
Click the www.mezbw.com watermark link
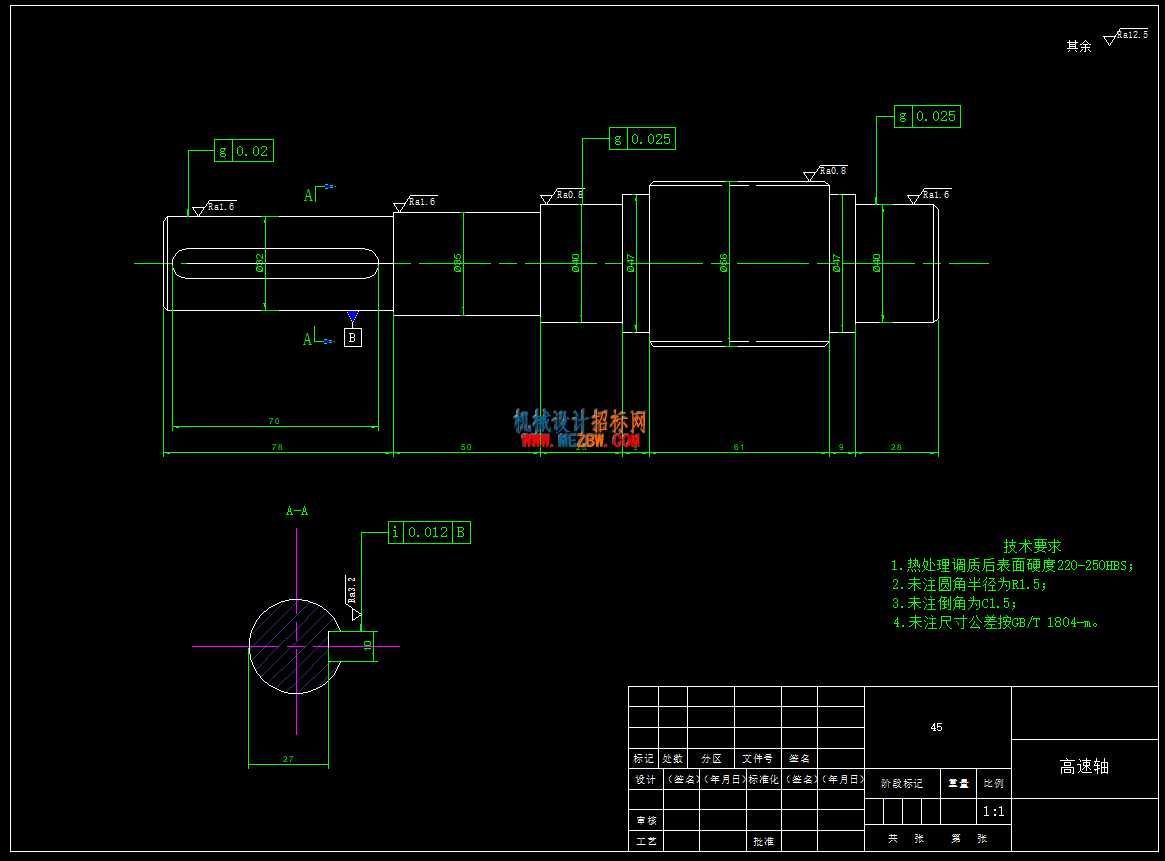click(x=580, y=441)
